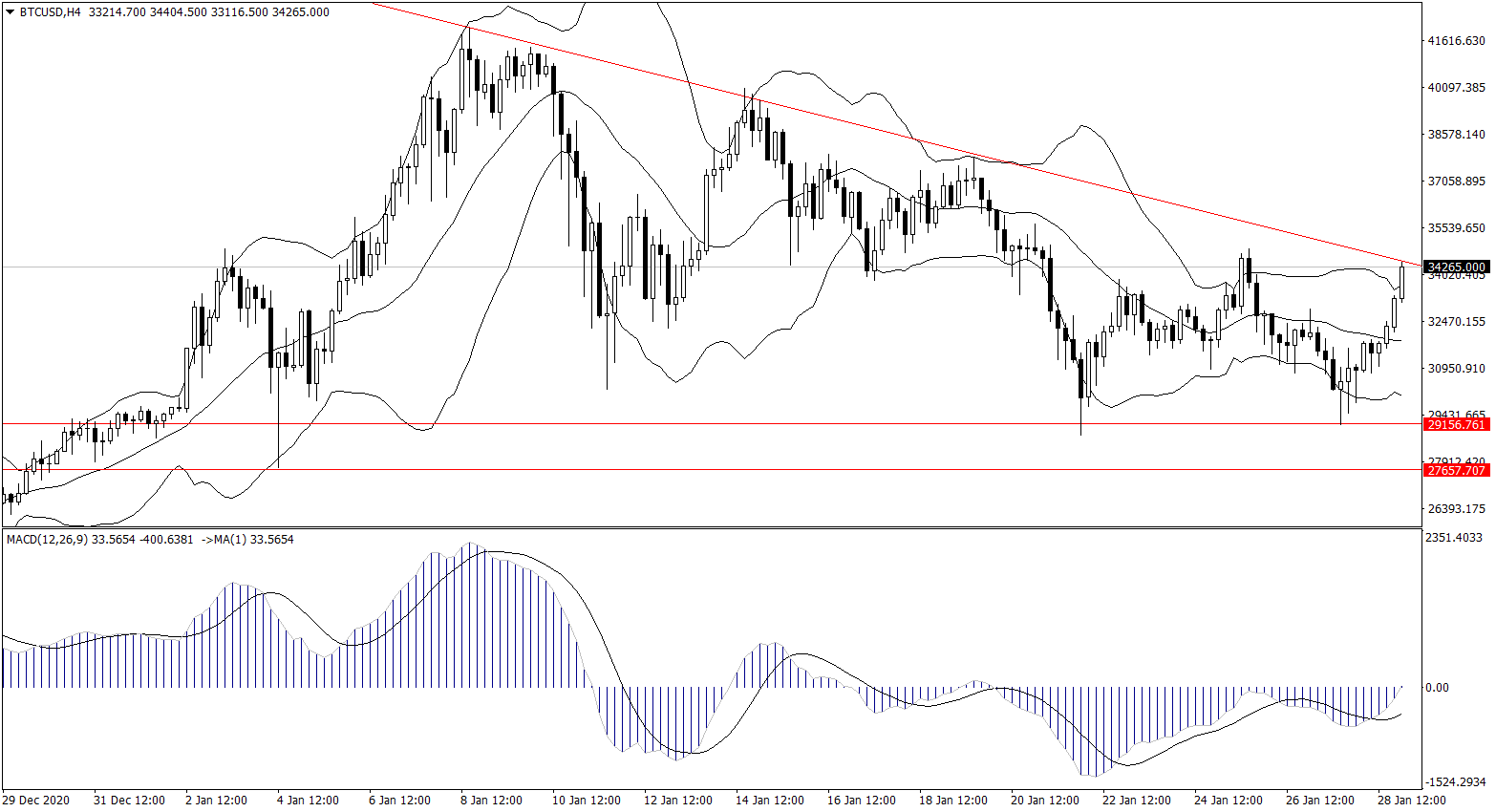Click the MACD(12,26,9) indicator label
1496x812 pixels.
click(48, 540)
